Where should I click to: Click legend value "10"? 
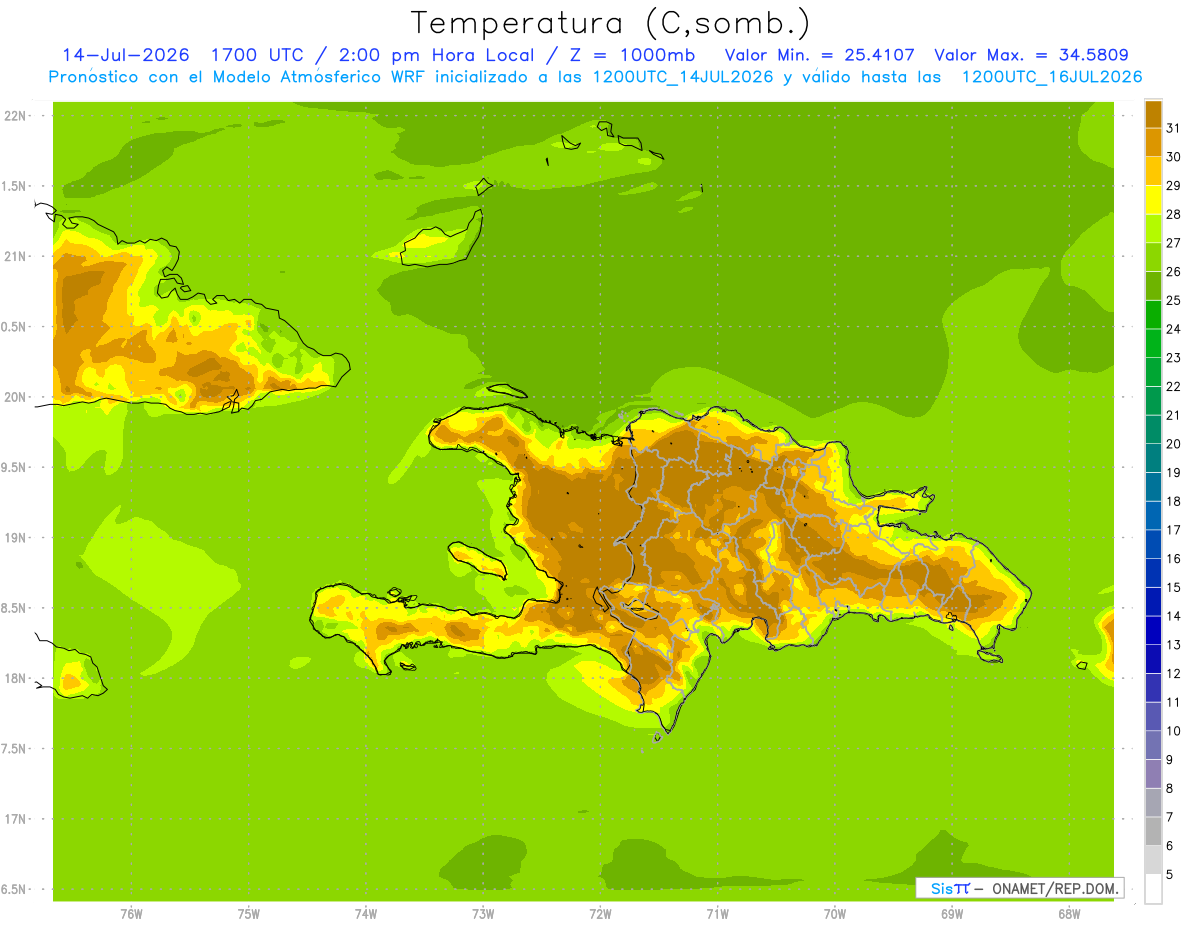click(x=1174, y=731)
